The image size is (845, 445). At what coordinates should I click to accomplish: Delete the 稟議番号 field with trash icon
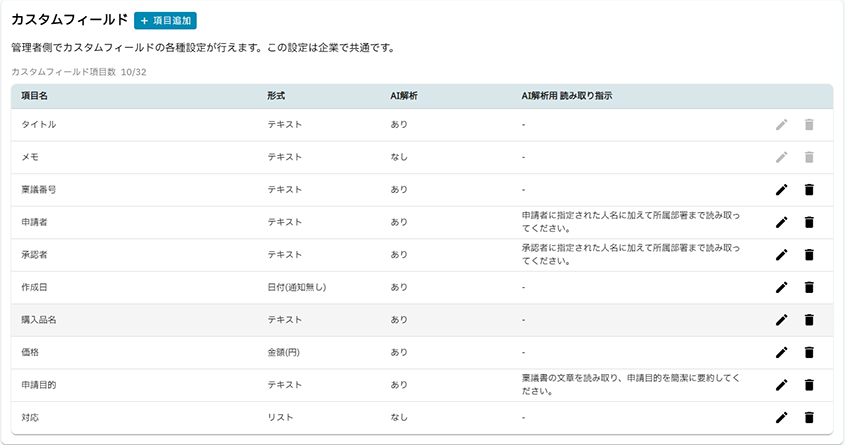pos(809,190)
